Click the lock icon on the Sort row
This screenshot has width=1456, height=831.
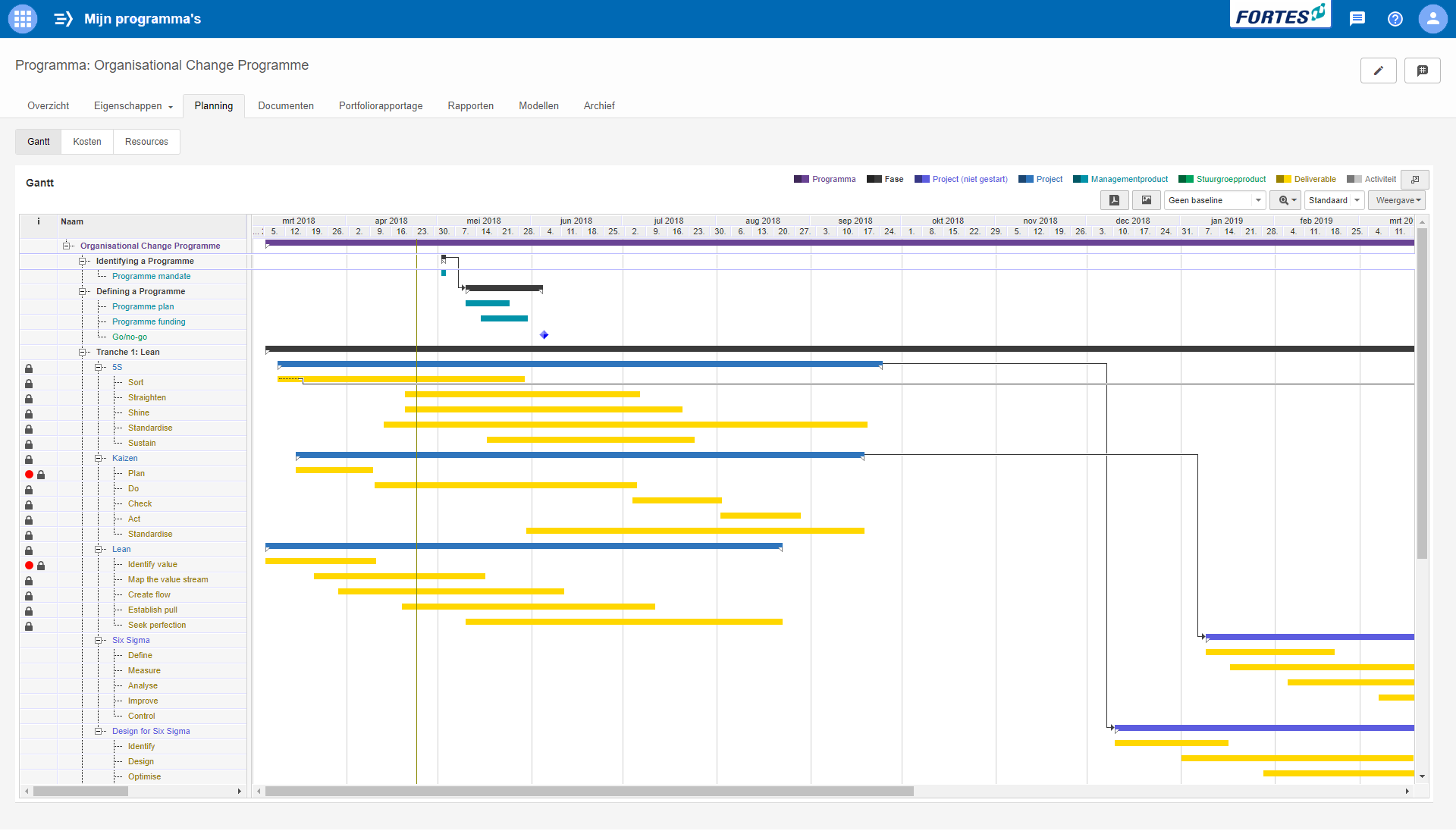(x=29, y=384)
